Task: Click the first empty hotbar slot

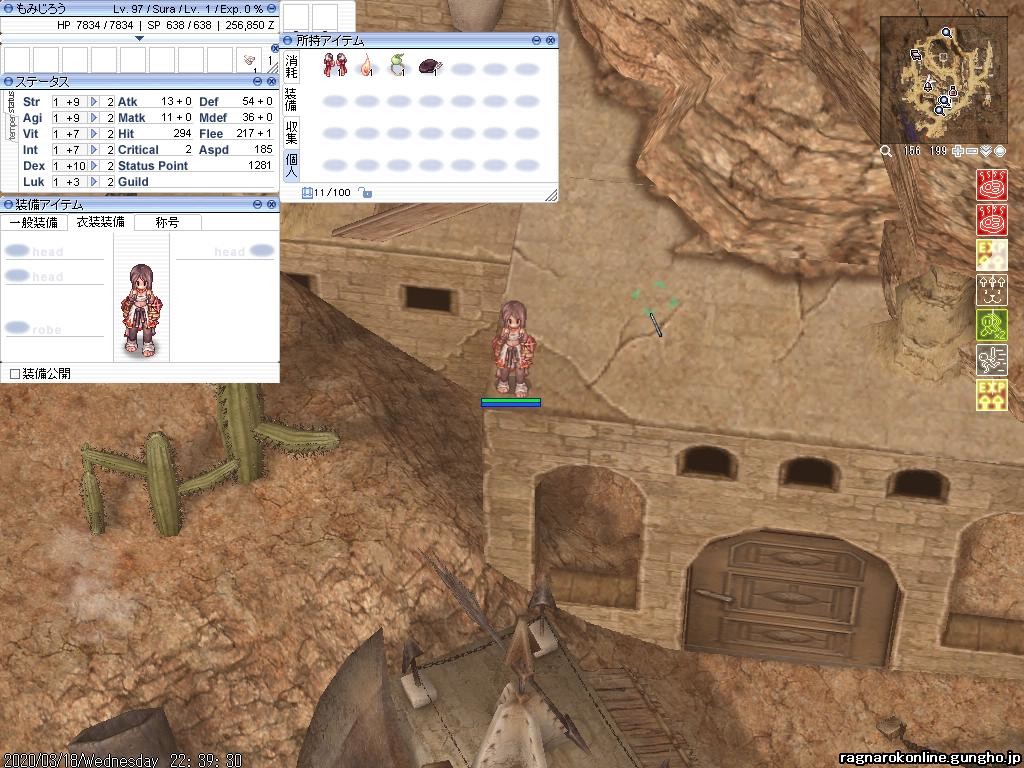Action: point(17,60)
